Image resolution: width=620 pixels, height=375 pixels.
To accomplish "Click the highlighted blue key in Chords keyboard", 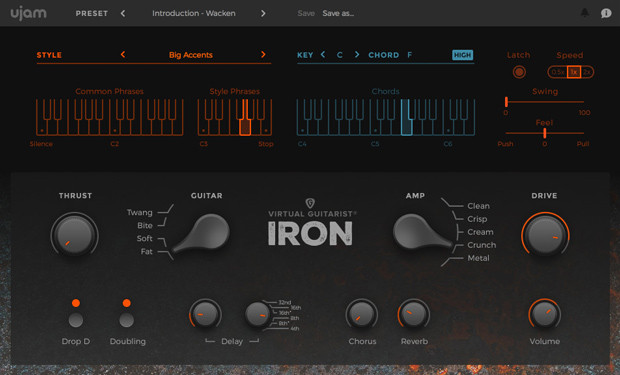I will pos(406,127).
